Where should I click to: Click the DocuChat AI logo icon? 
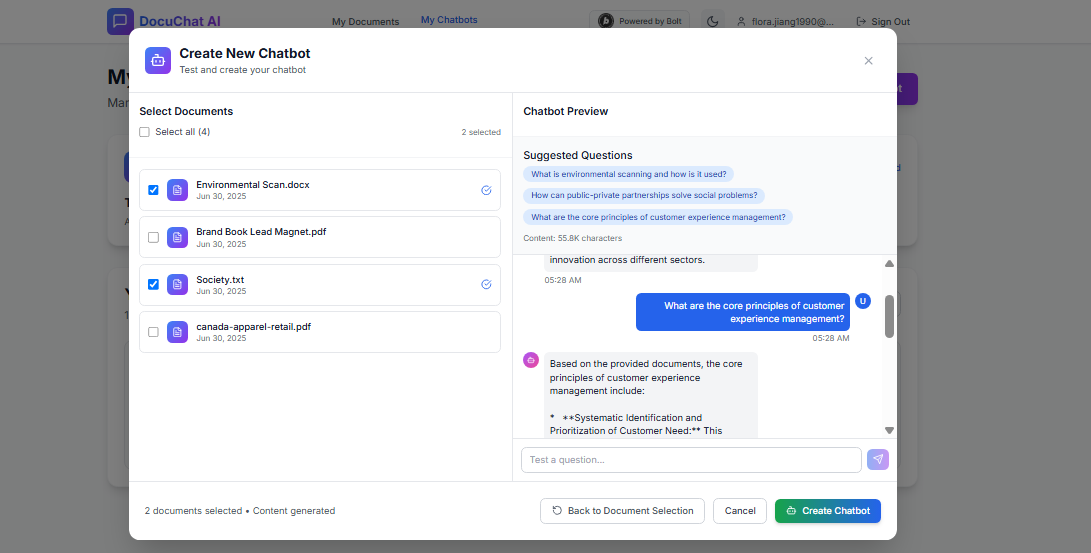[120, 21]
